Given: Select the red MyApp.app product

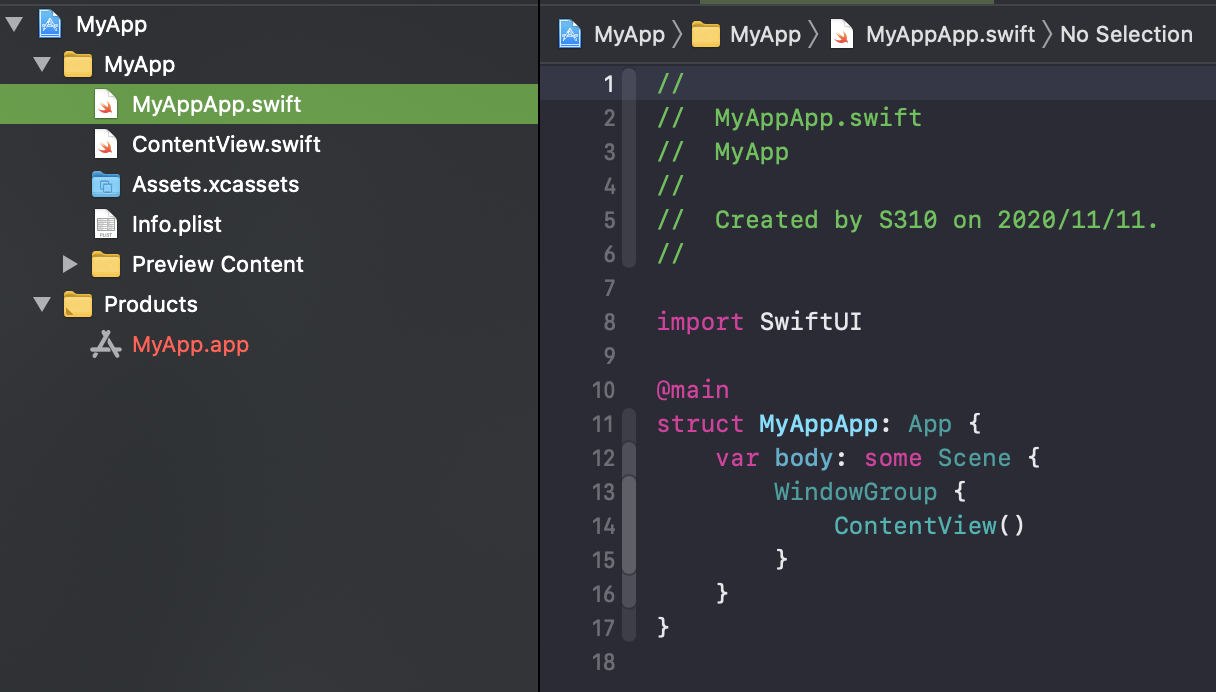Looking at the screenshot, I should pos(190,344).
